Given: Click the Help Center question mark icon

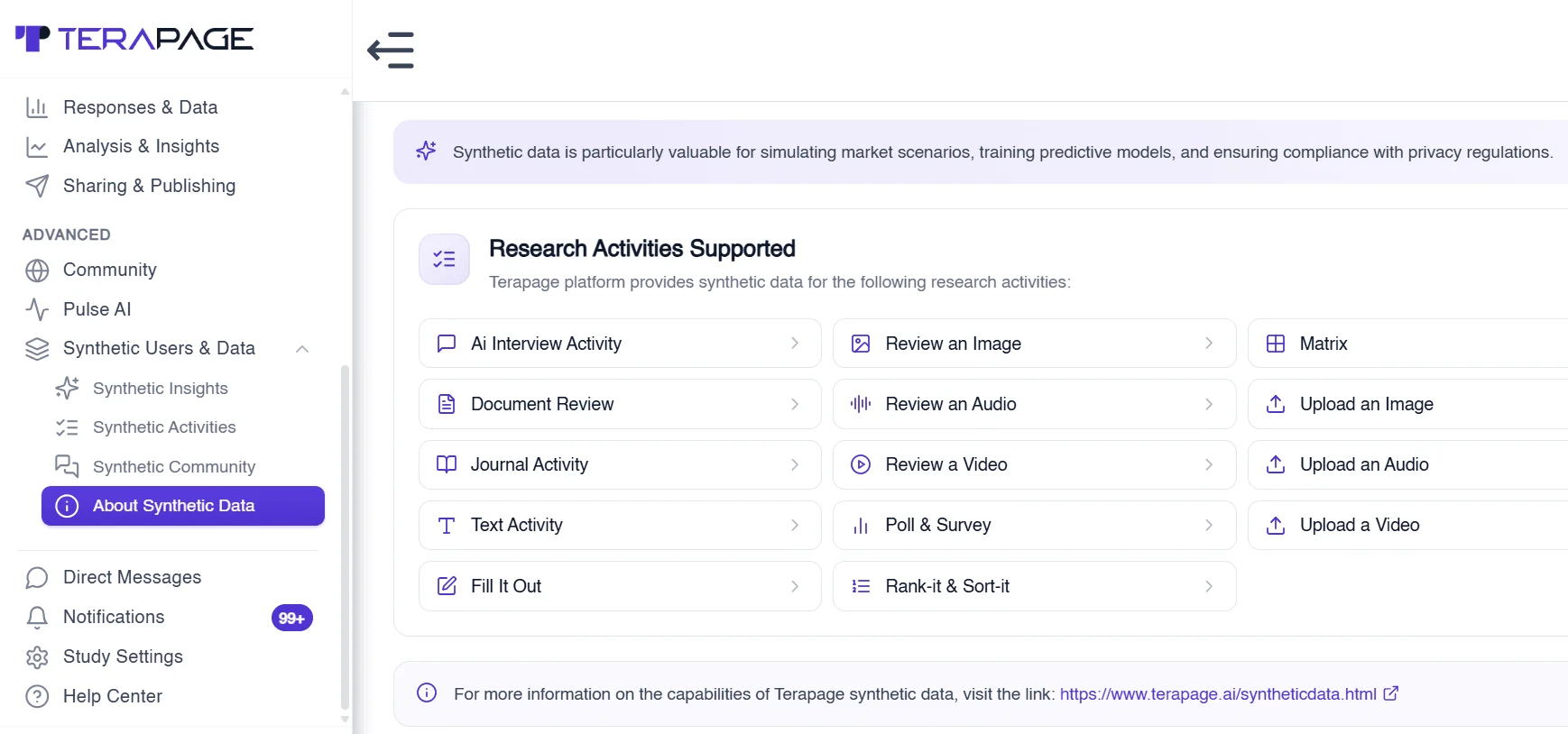Looking at the screenshot, I should pos(37,697).
